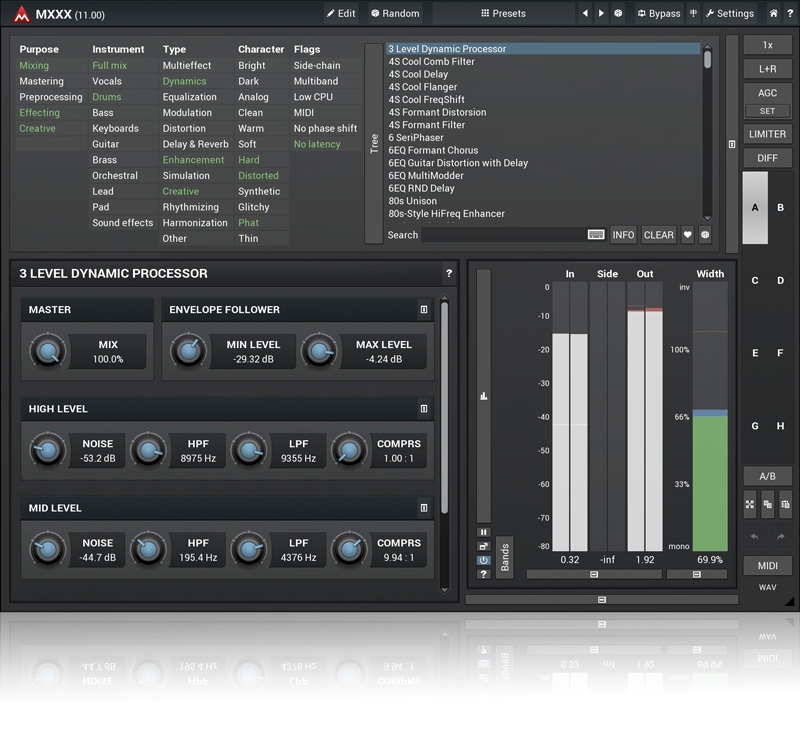The image size is (800, 742).
Task: Collapse the meters panel using the minus bar under In/Out
Action: pos(594,575)
